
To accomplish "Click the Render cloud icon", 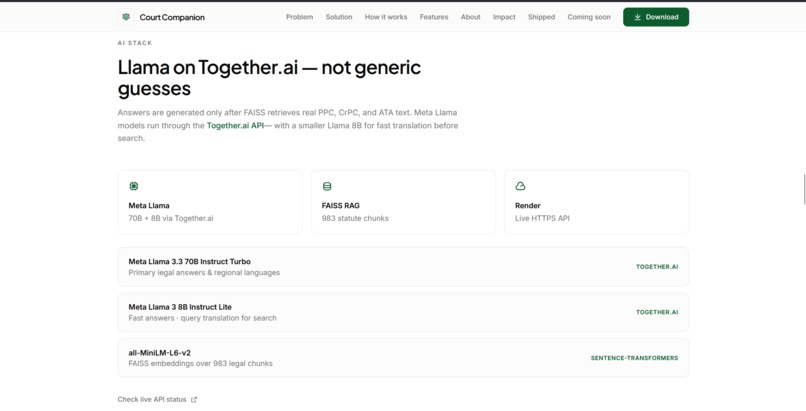I will click(520, 186).
